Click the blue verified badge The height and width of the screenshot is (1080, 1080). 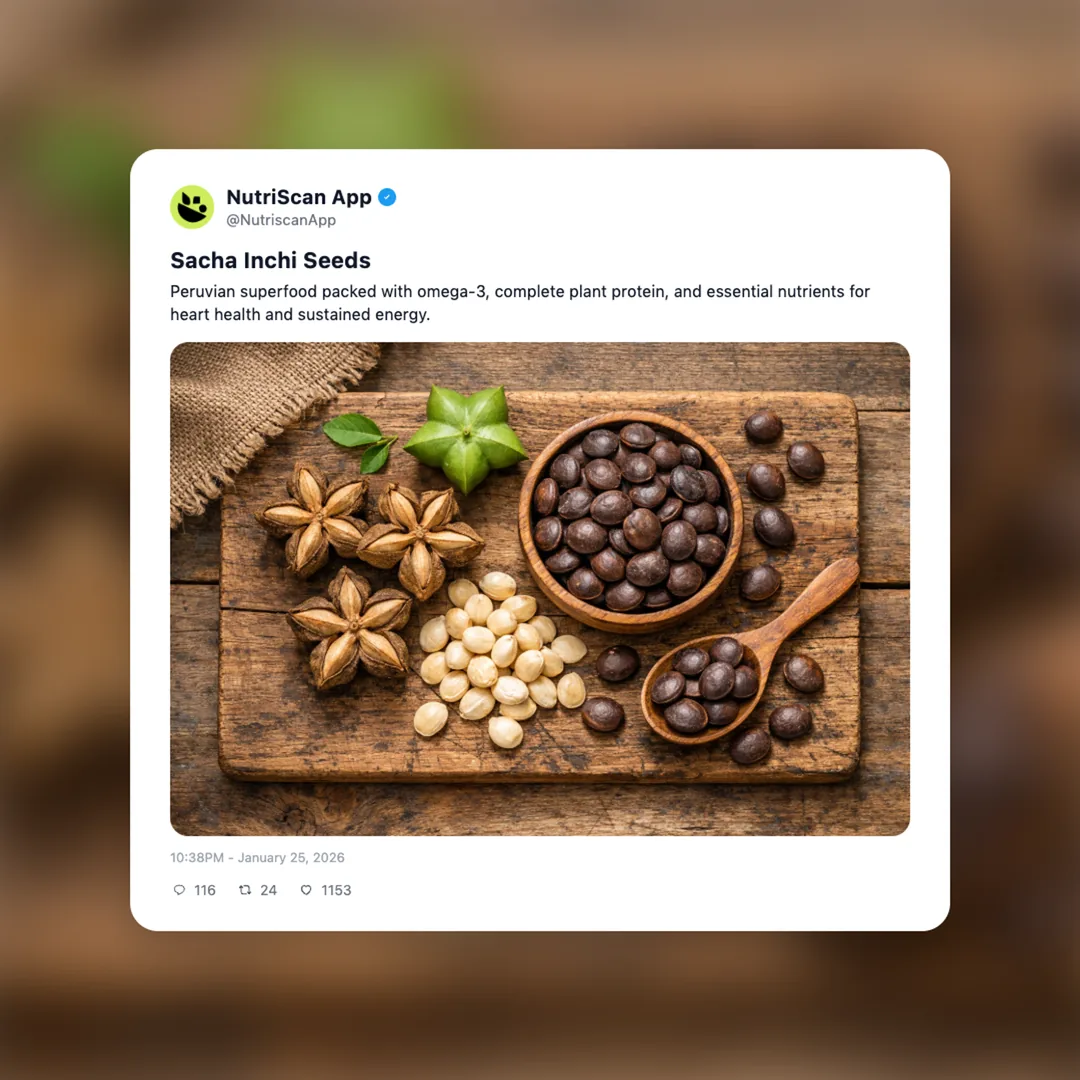(x=387, y=197)
